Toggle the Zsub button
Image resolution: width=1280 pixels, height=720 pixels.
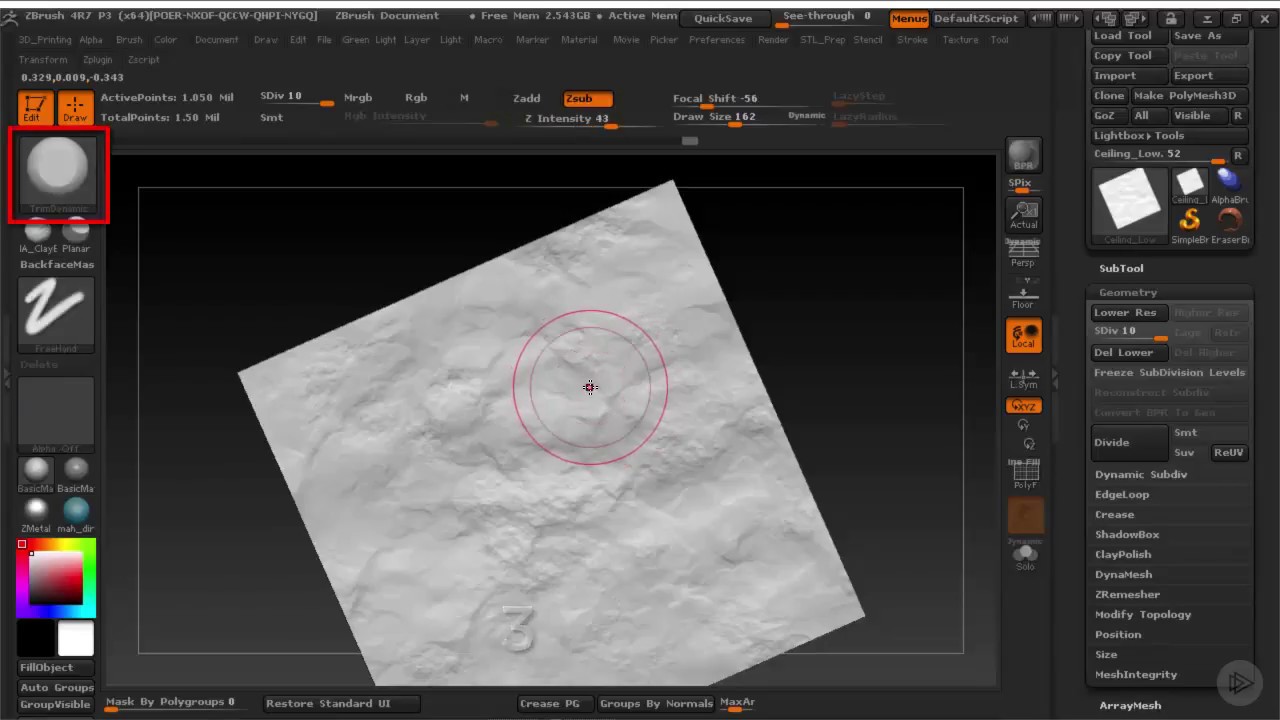[x=587, y=98]
